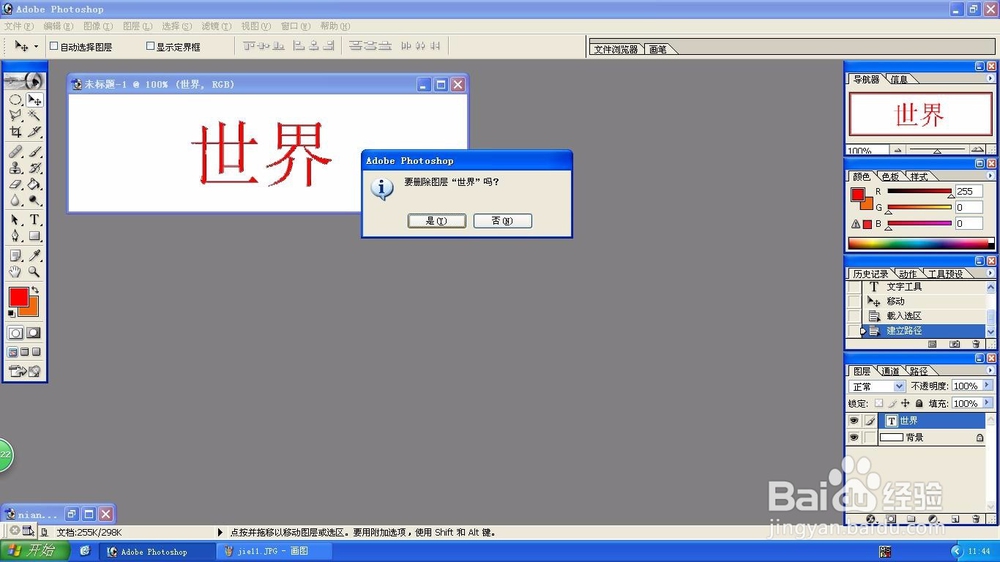The height and width of the screenshot is (562, 1000).
Task: Click color spectrum ramp in Color panel
Action: [x=920, y=244]
